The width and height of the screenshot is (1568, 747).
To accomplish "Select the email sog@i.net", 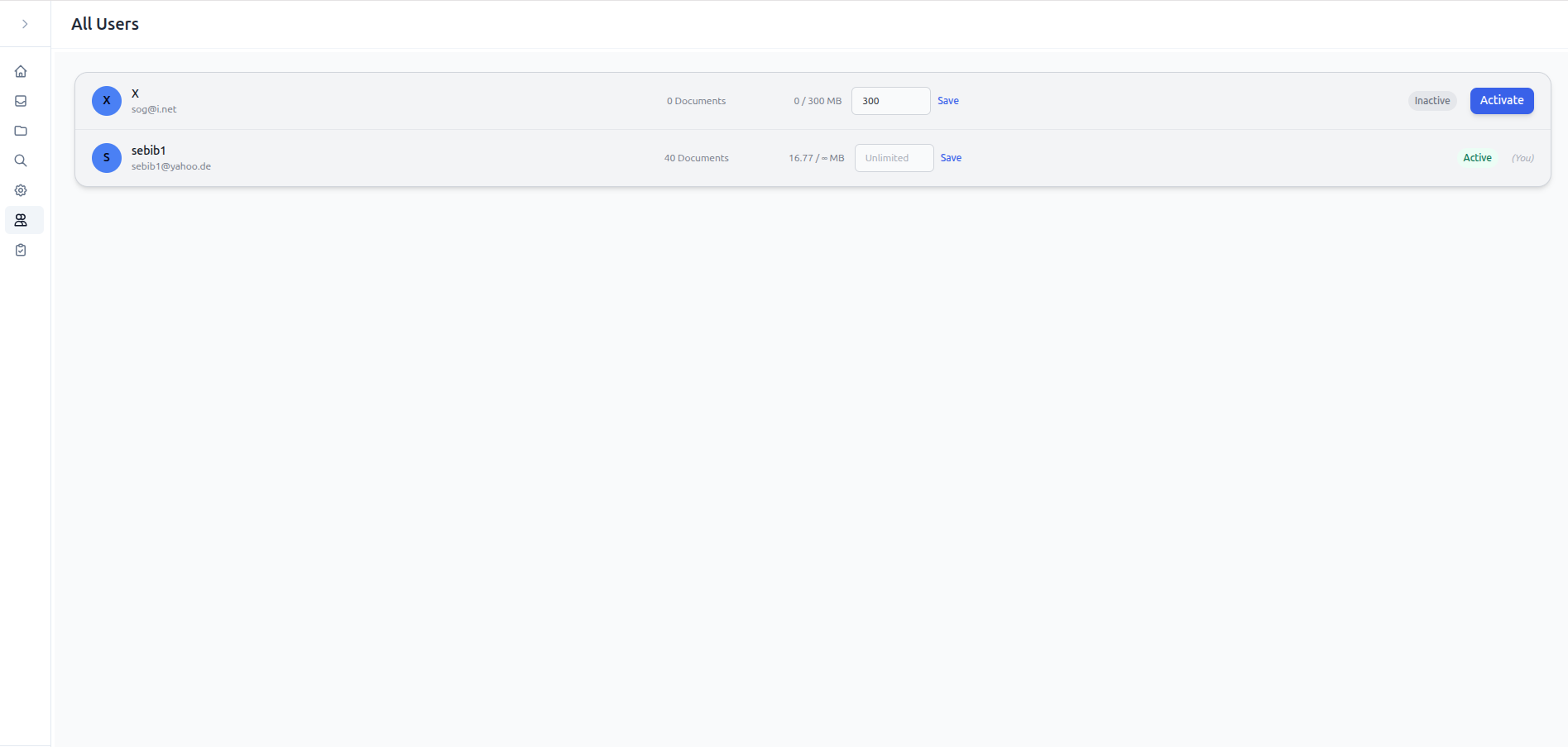I will (x=154, y=109).
